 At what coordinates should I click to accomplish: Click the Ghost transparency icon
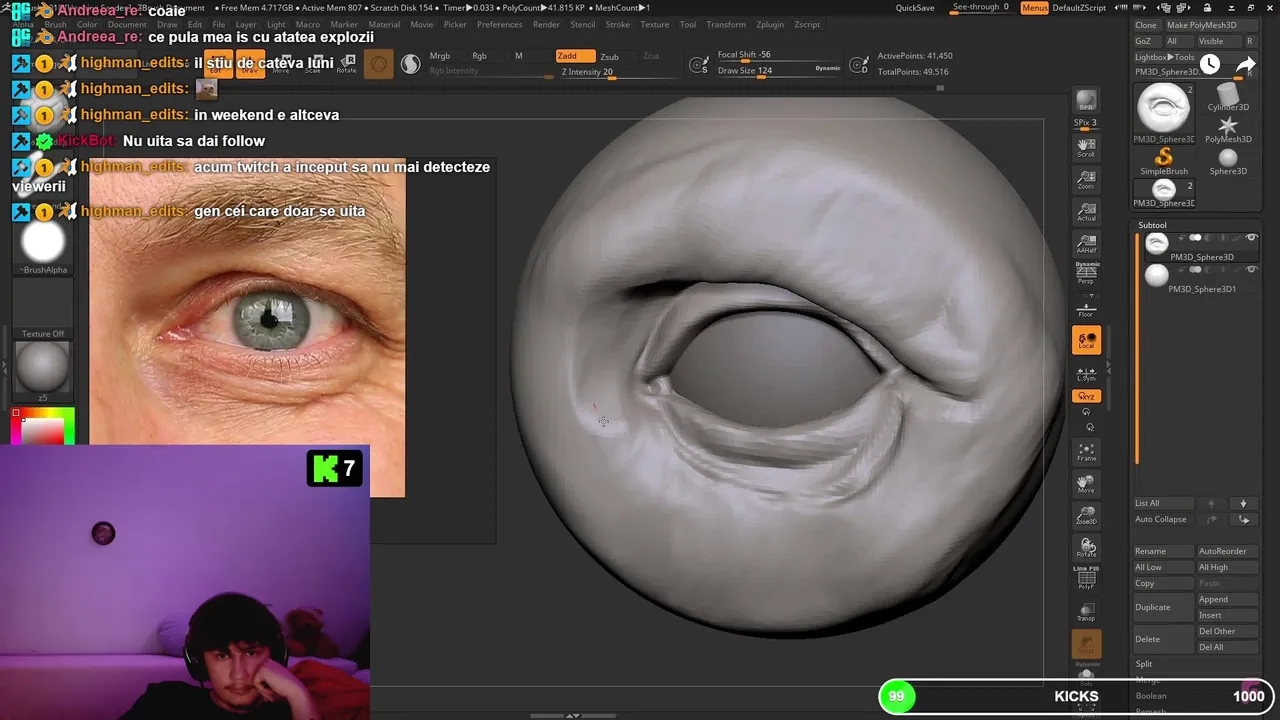pos(1086,645)
